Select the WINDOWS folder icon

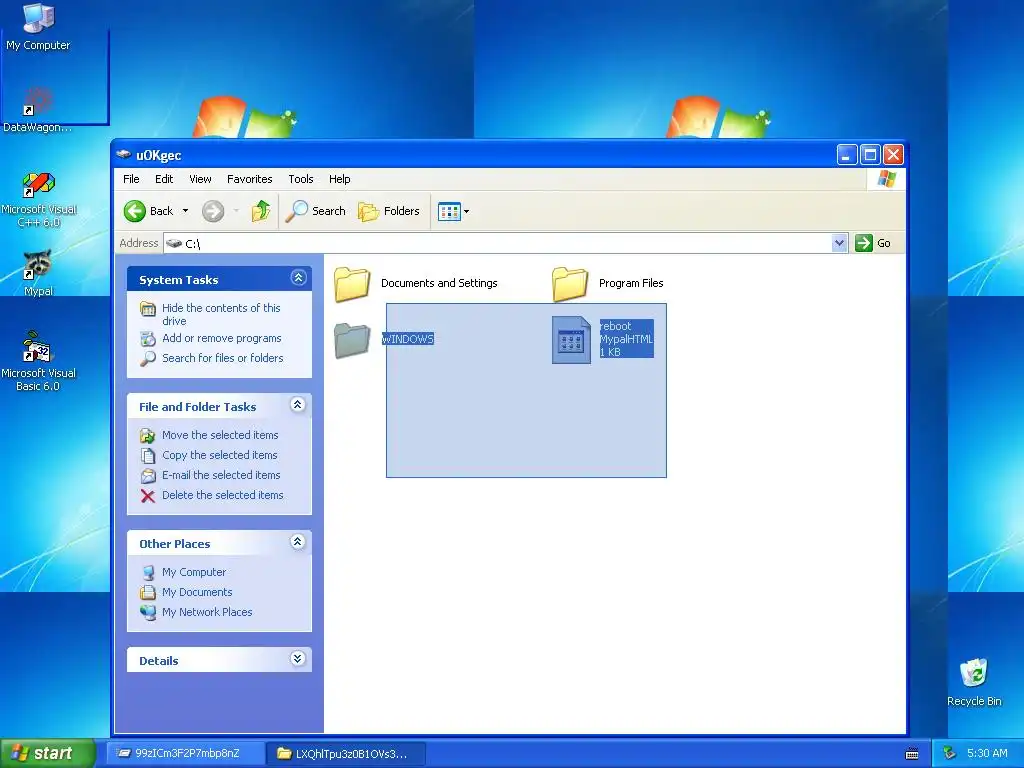[353, 340]
